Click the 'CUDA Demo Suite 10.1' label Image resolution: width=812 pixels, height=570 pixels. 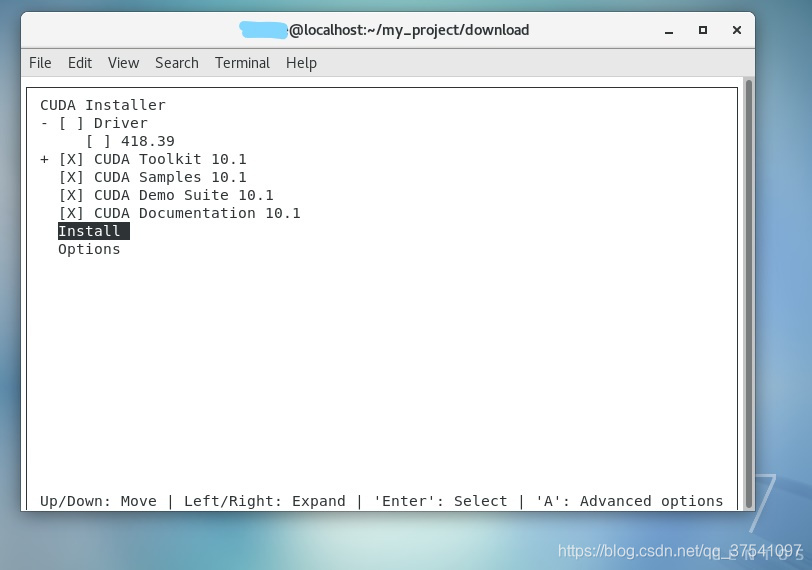183,196
